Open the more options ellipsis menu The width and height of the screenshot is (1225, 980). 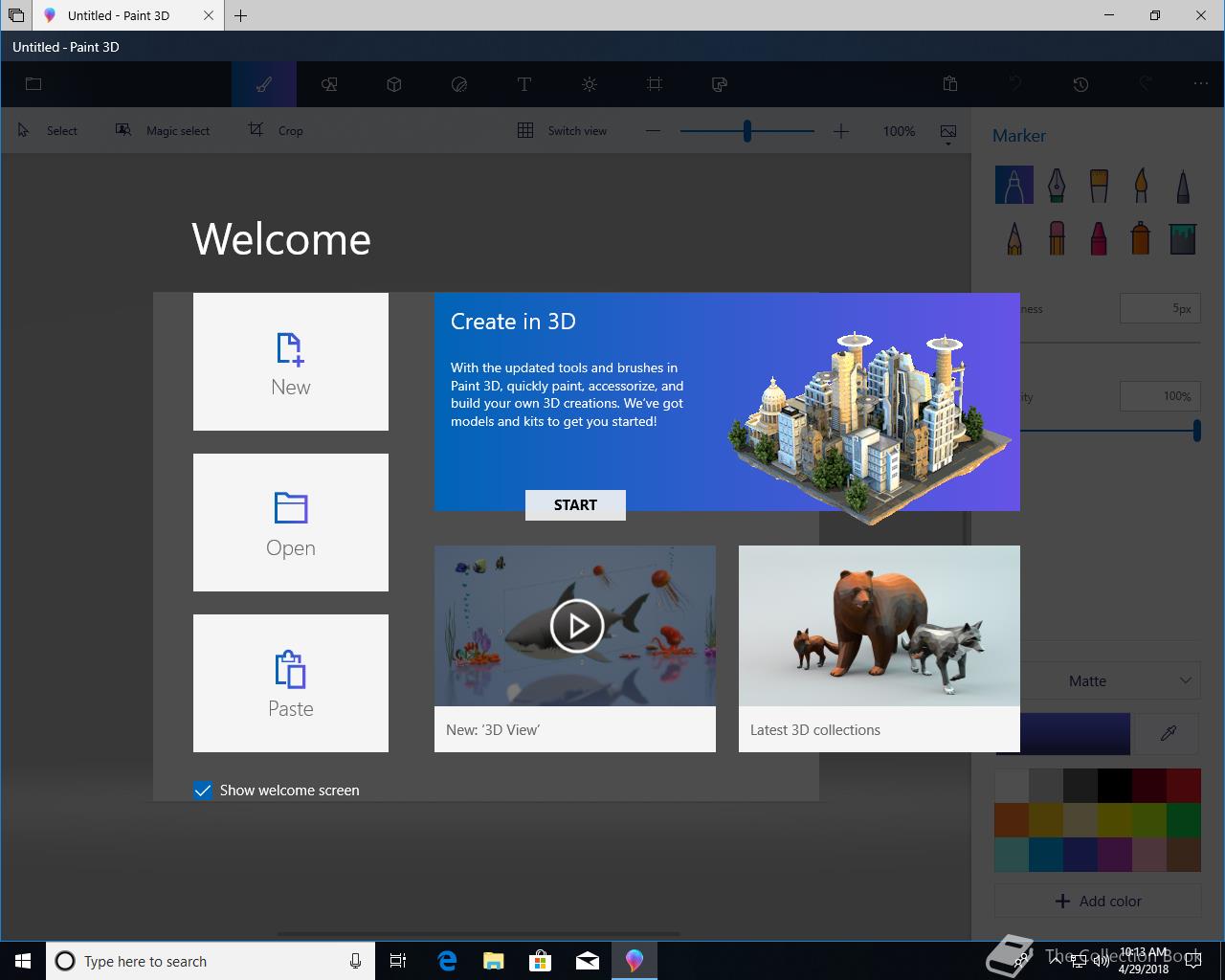click(x=1201, y=84)
